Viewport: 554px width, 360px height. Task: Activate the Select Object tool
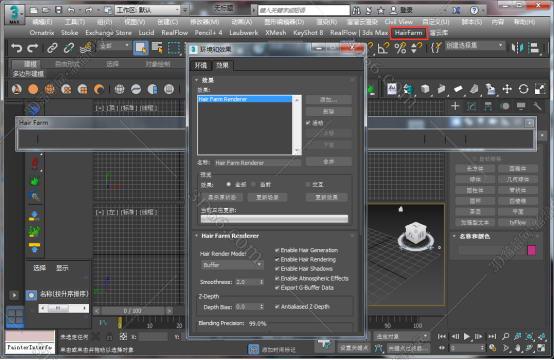click(x=141, y=48)
